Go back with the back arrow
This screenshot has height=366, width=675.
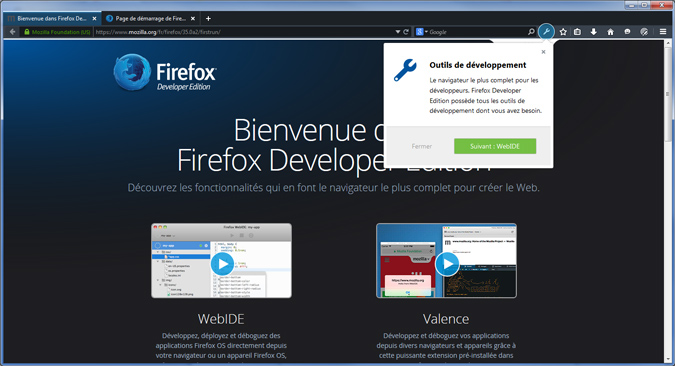click(12, 32)
